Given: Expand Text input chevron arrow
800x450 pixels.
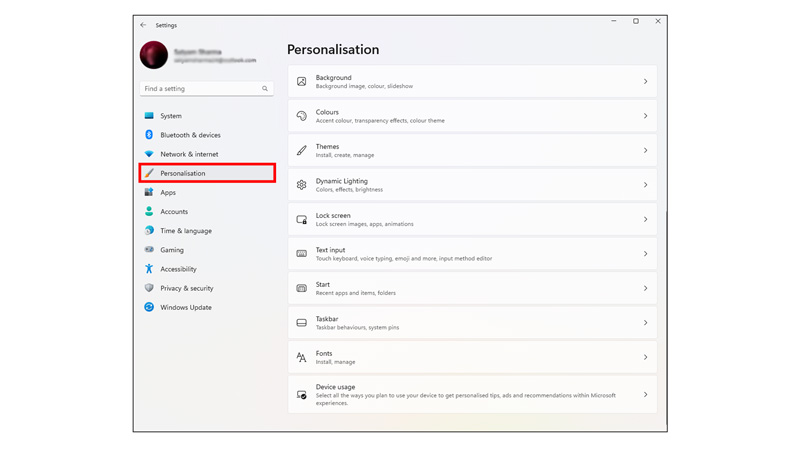Looking at the screenshot, I should 645,254.
